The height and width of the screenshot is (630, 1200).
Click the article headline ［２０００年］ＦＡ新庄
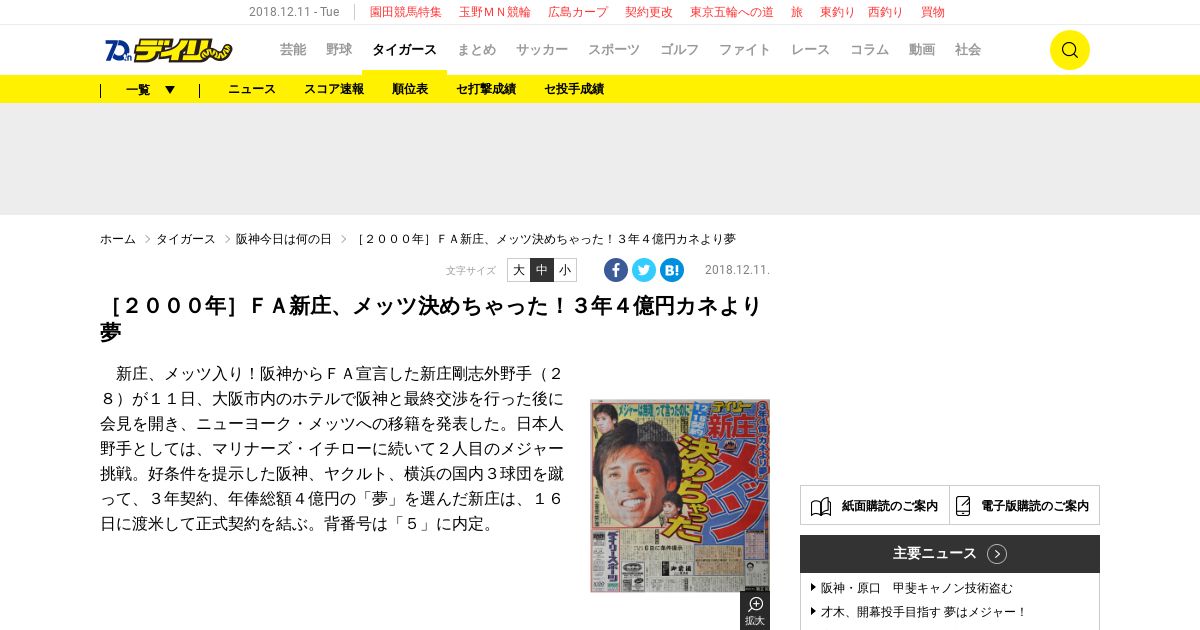[431, 318]
